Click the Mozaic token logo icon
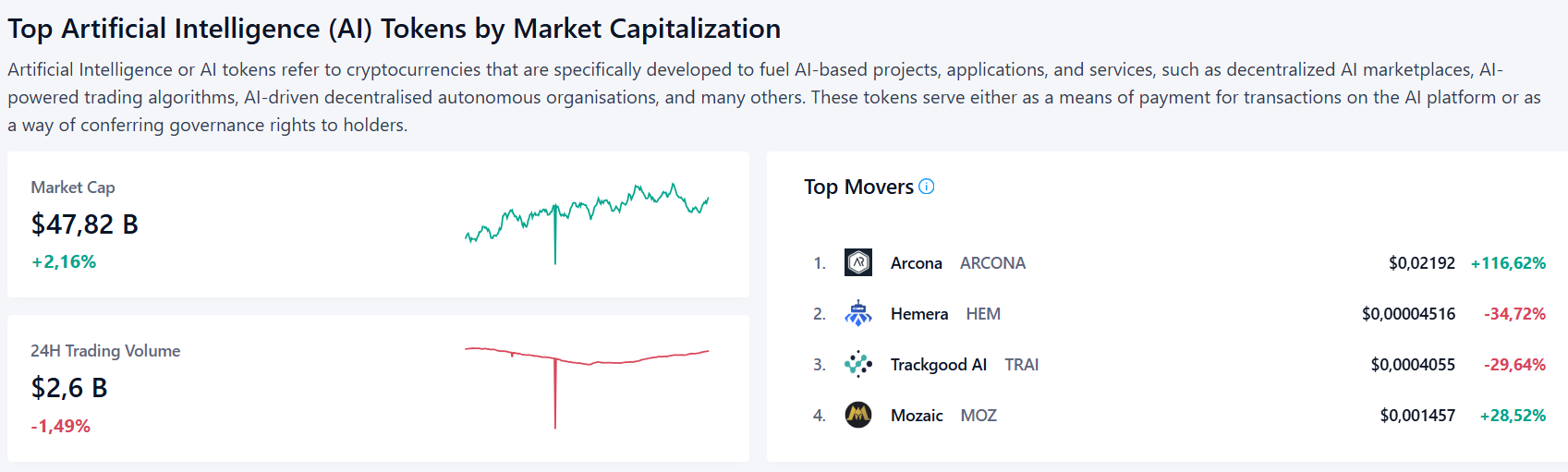Viewport: 1568px width, 472px height. tap(858, 416)
